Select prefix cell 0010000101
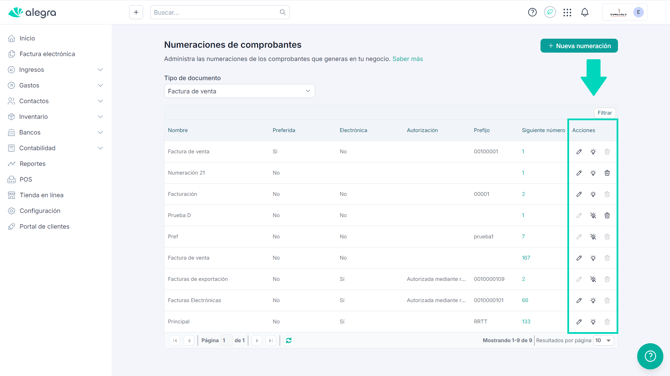 [488, 300]
